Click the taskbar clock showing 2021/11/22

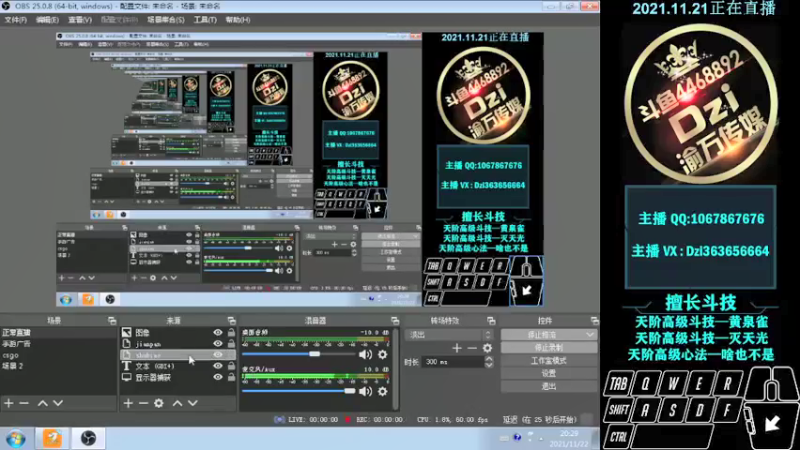tap(569, 439)
